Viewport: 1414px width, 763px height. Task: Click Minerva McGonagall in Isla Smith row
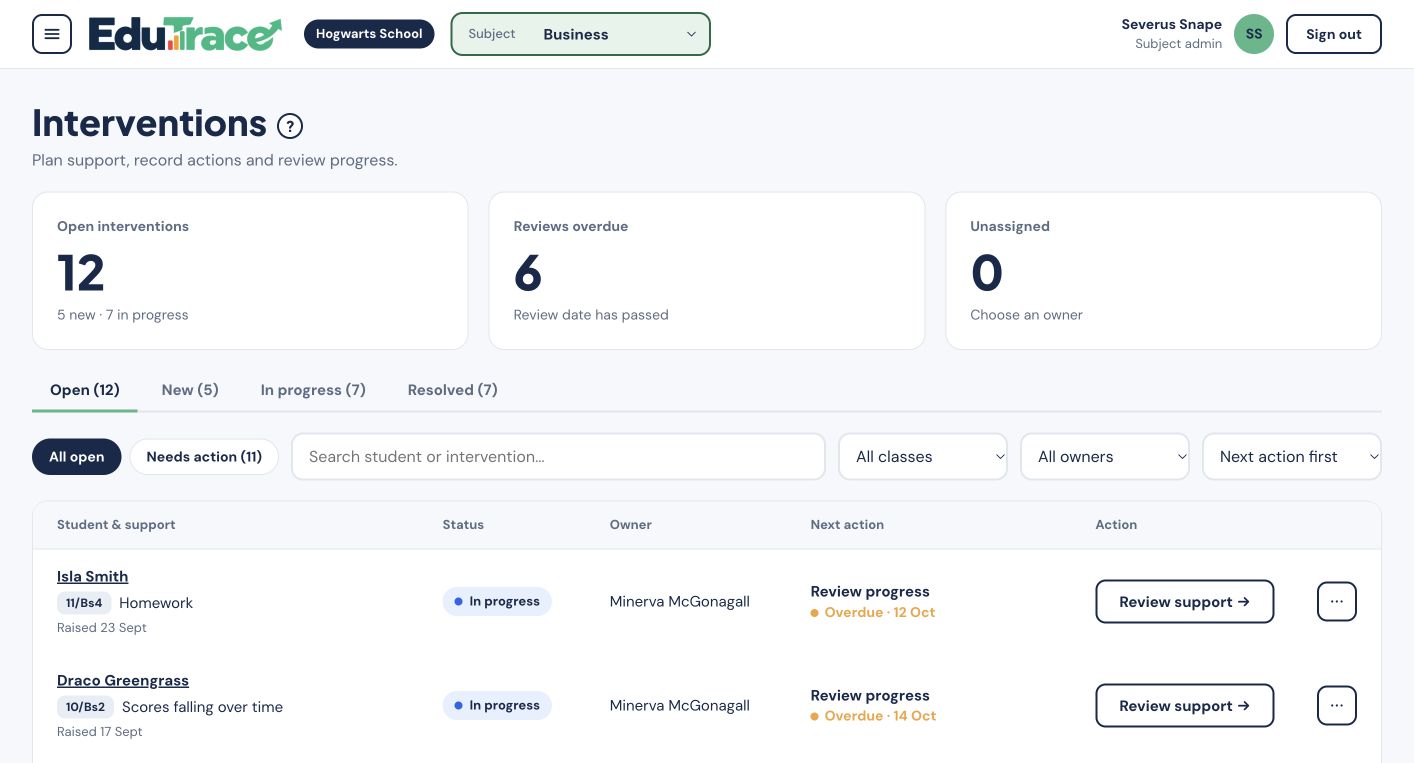680,602
